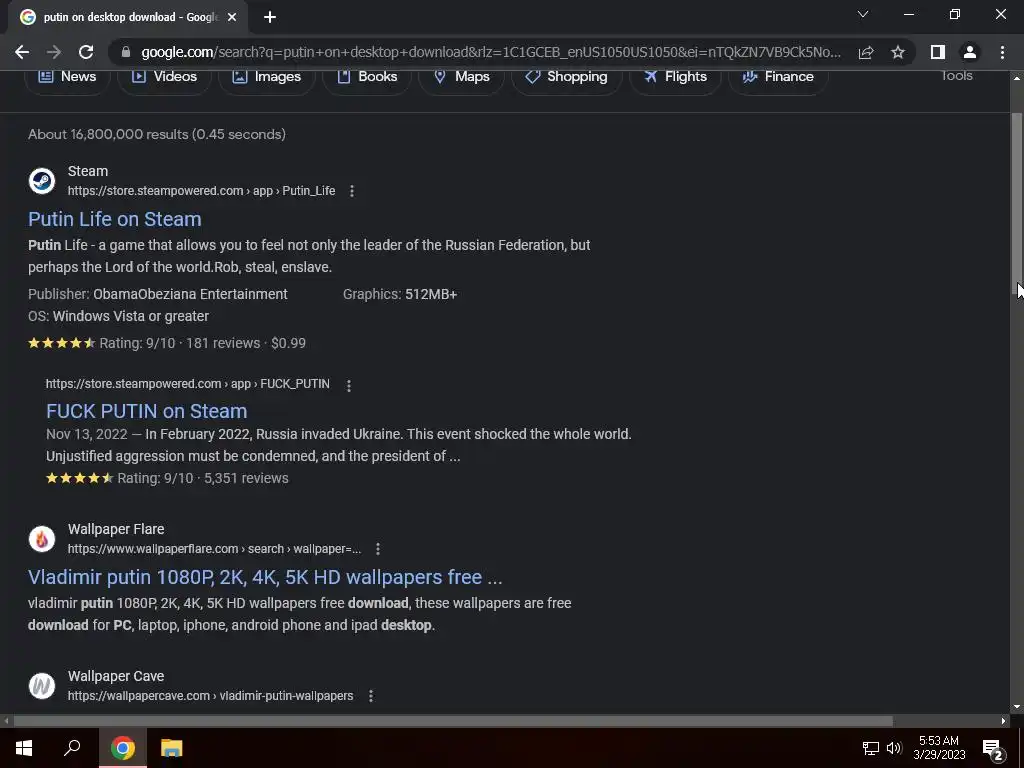Click the address bar URL field

[491, 52]
